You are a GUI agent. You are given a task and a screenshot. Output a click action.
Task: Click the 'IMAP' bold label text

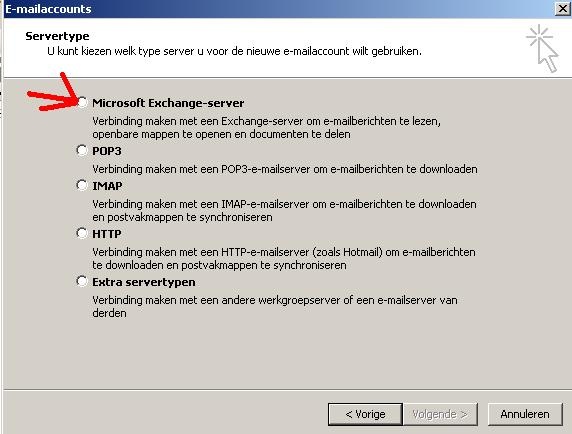click(107, 186)
